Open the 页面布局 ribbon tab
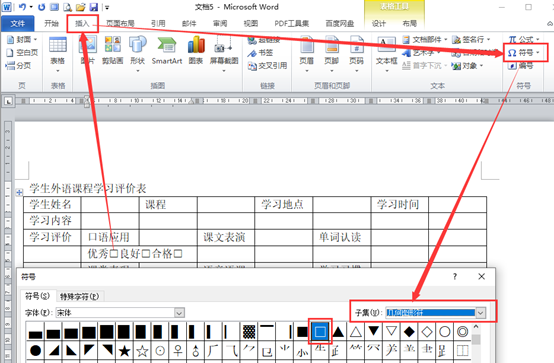This screenshot has height=363, width=554. click(x=120, y=23)
